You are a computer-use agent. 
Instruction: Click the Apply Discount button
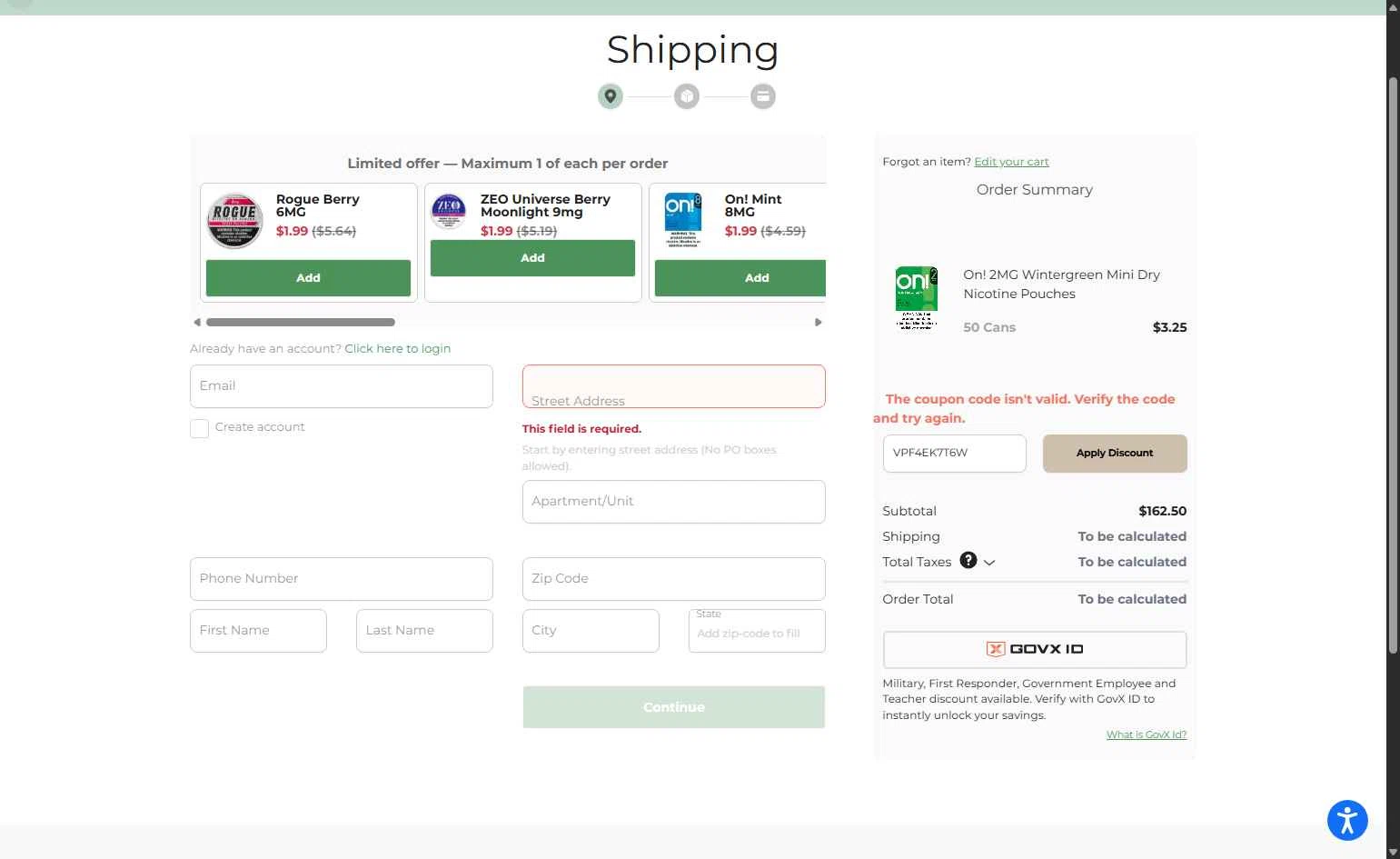[1115, 454]
